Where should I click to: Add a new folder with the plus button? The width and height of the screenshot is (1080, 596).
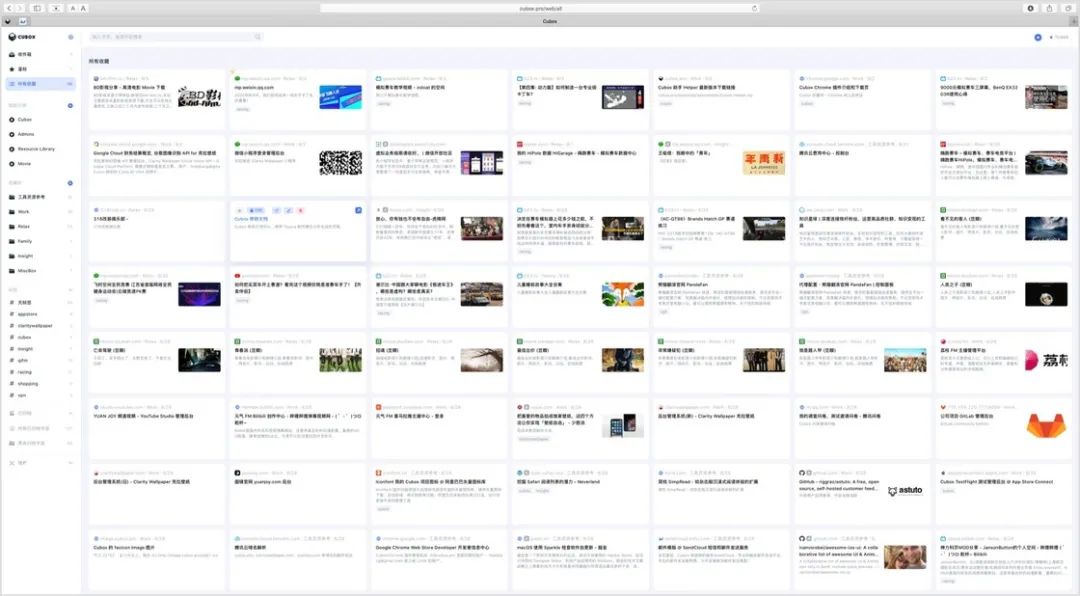pos(70,183)
